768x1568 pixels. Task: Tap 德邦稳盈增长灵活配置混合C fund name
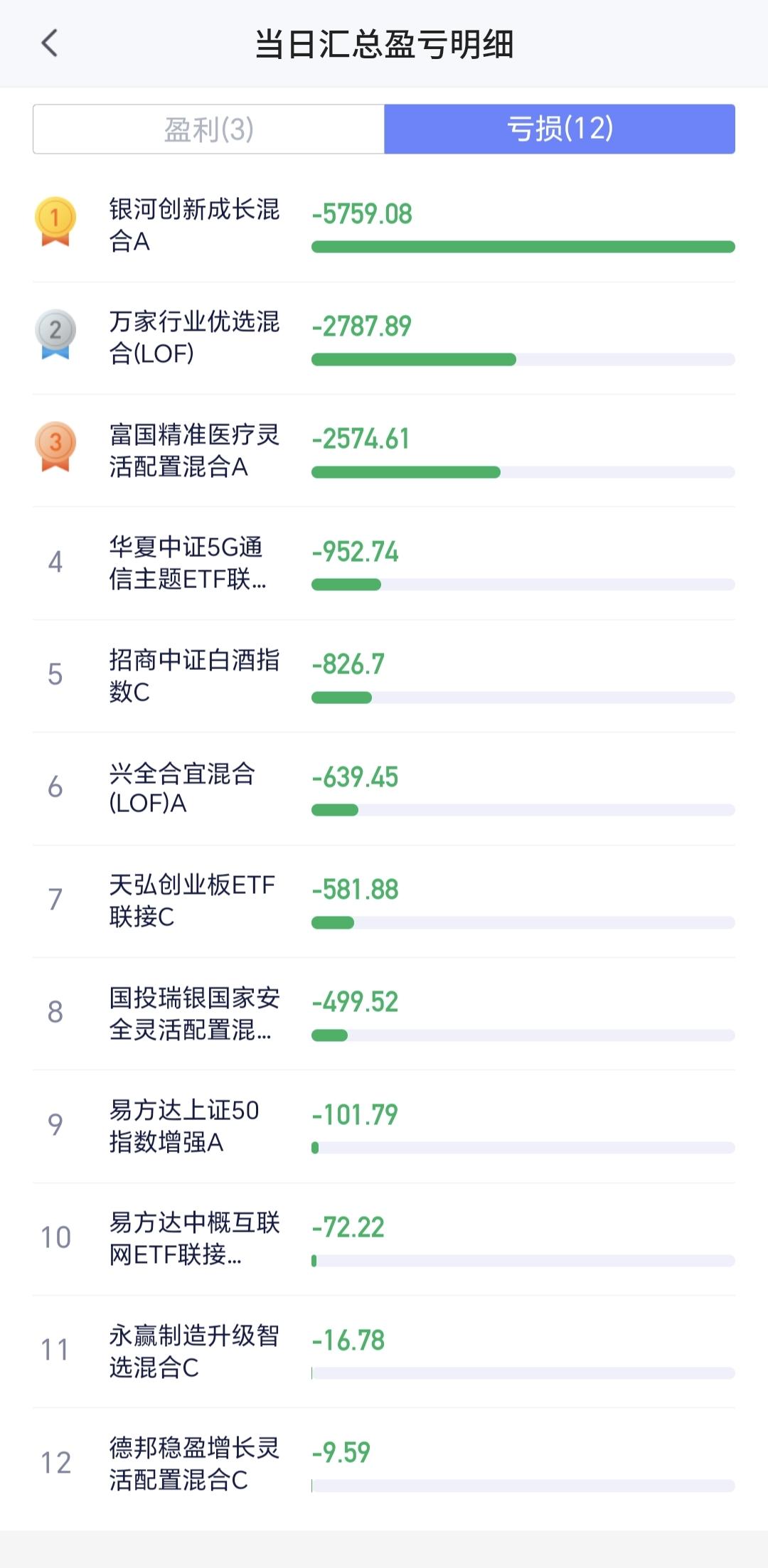[x=193, y=1463]
